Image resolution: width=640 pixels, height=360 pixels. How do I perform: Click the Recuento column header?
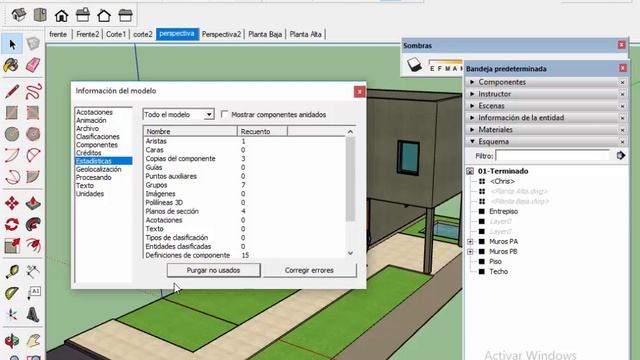coord(262,131)
